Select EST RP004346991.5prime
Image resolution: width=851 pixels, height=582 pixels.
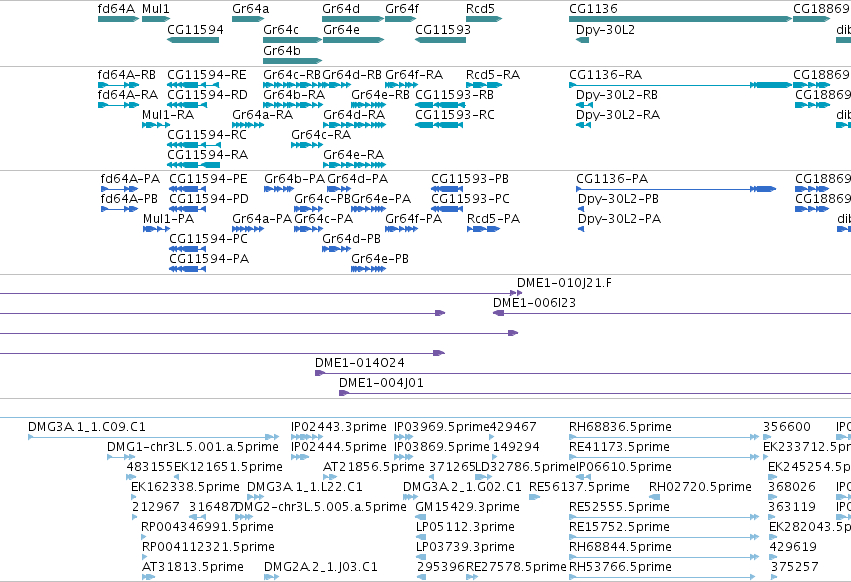click(x=207, y=528)
